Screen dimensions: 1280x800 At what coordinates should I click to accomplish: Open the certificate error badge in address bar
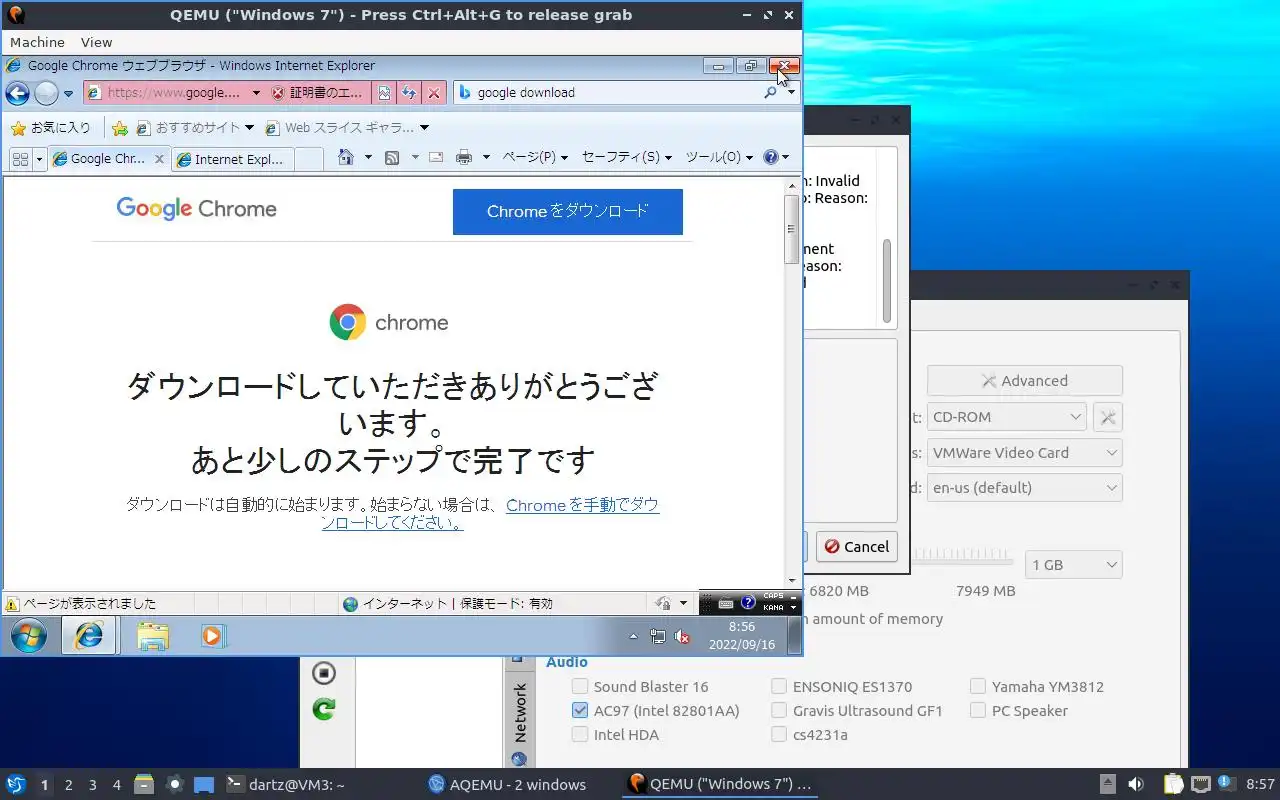(x=317, y=93)
